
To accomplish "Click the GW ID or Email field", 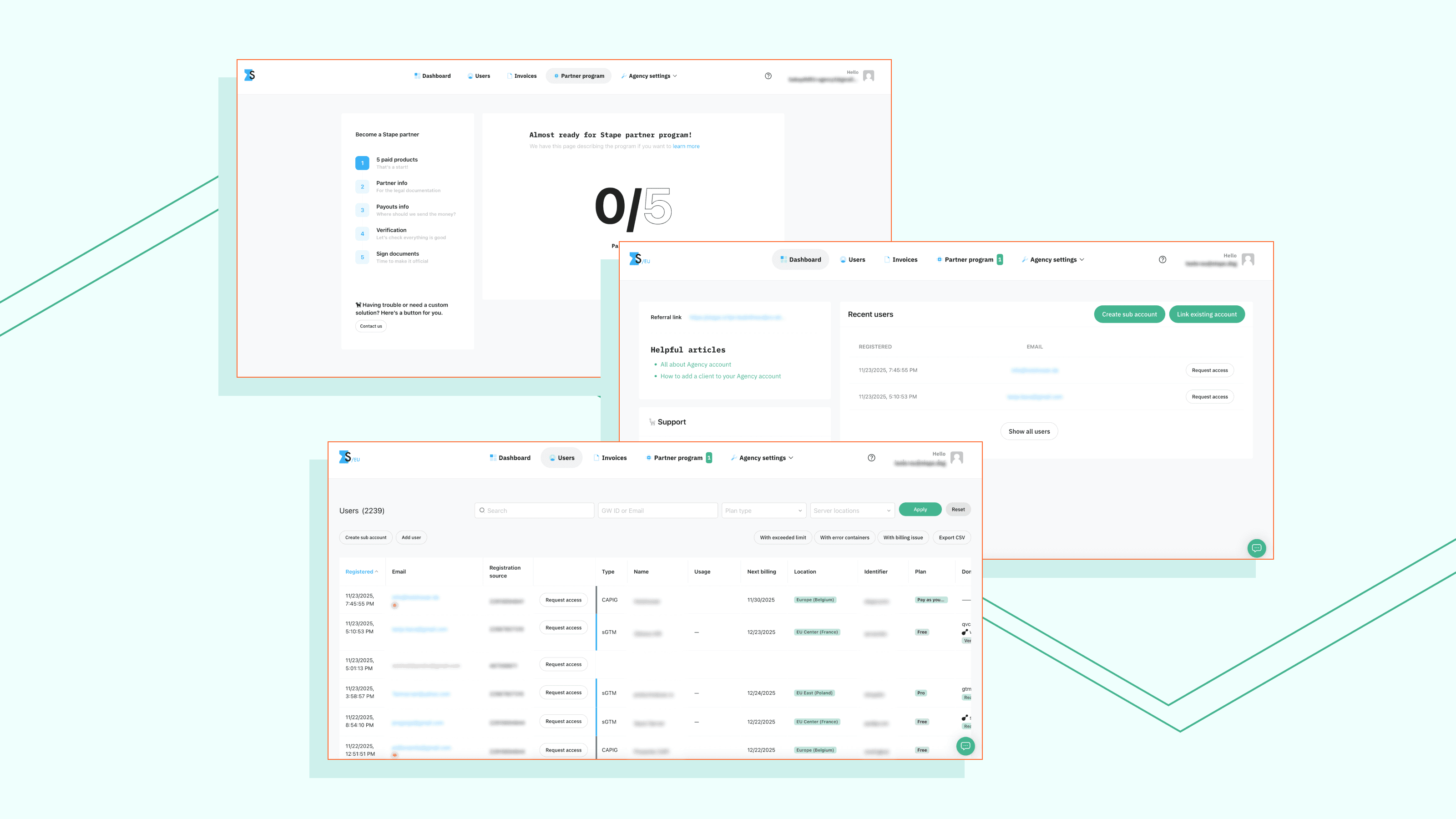I will (657, 511).
